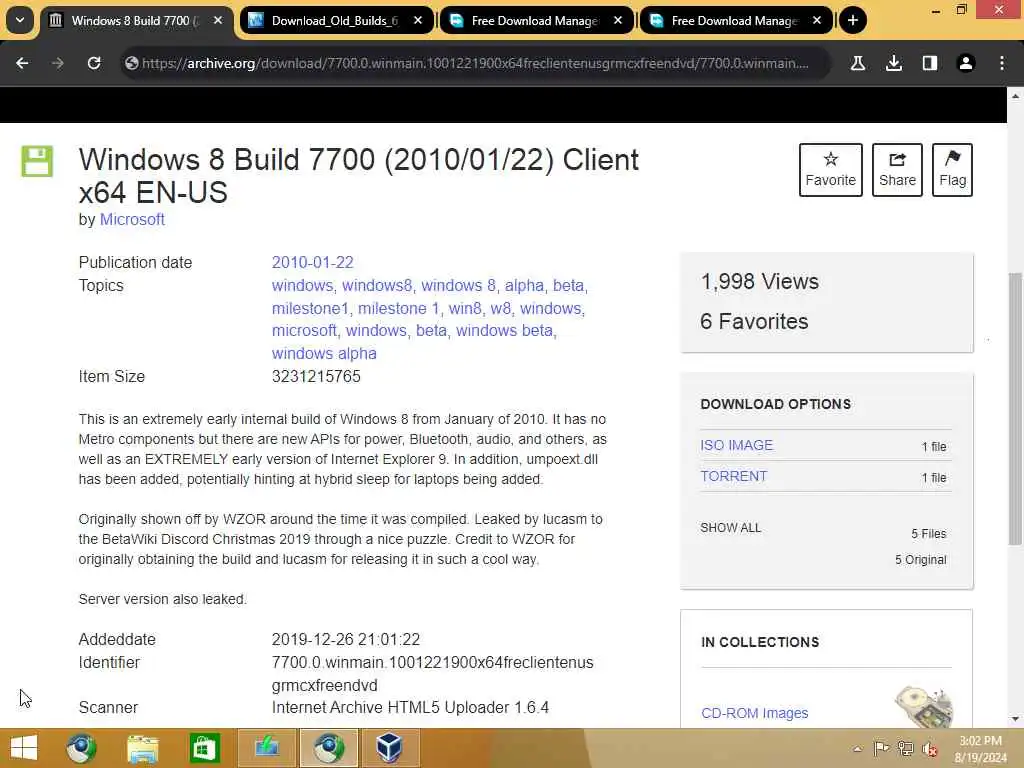
Task: Click the green floppy disk software icon
Action: (x=37, y=161)
